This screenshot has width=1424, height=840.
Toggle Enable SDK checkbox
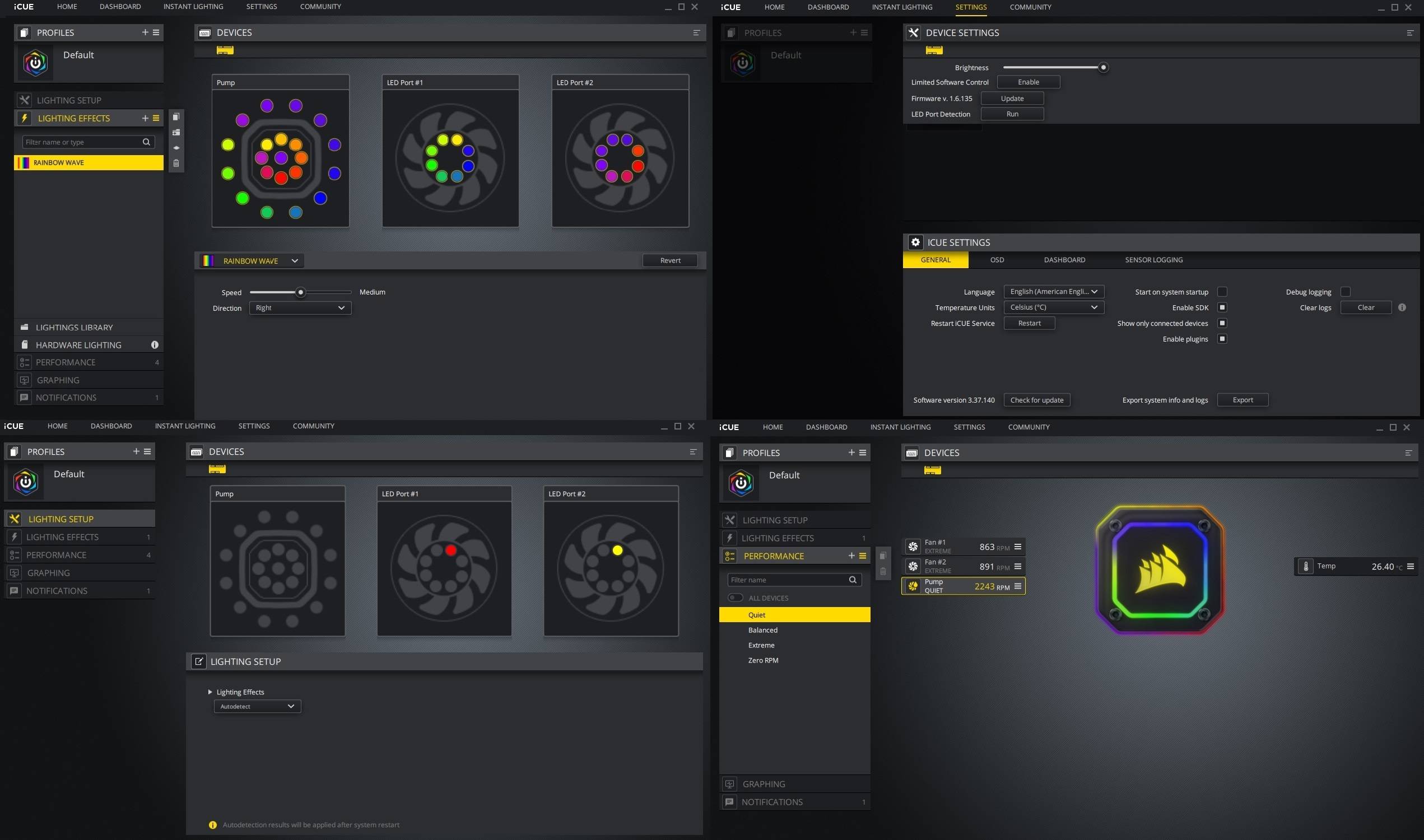pos(1222,307)
